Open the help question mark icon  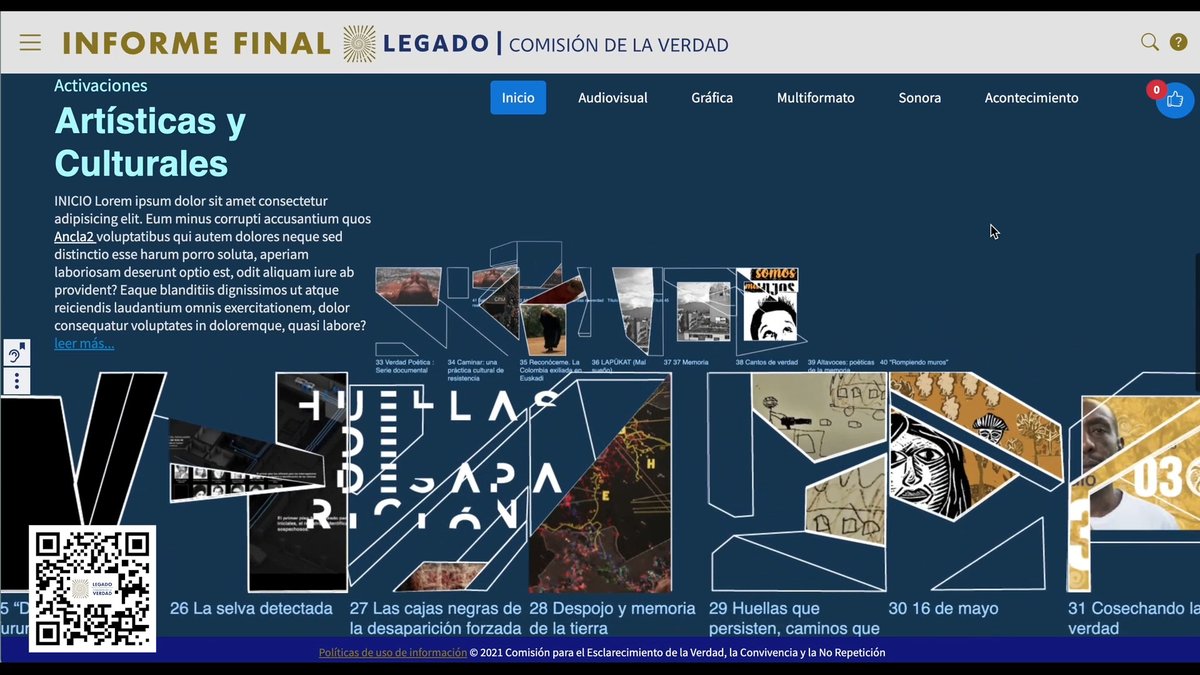[x=1179, y=42]
